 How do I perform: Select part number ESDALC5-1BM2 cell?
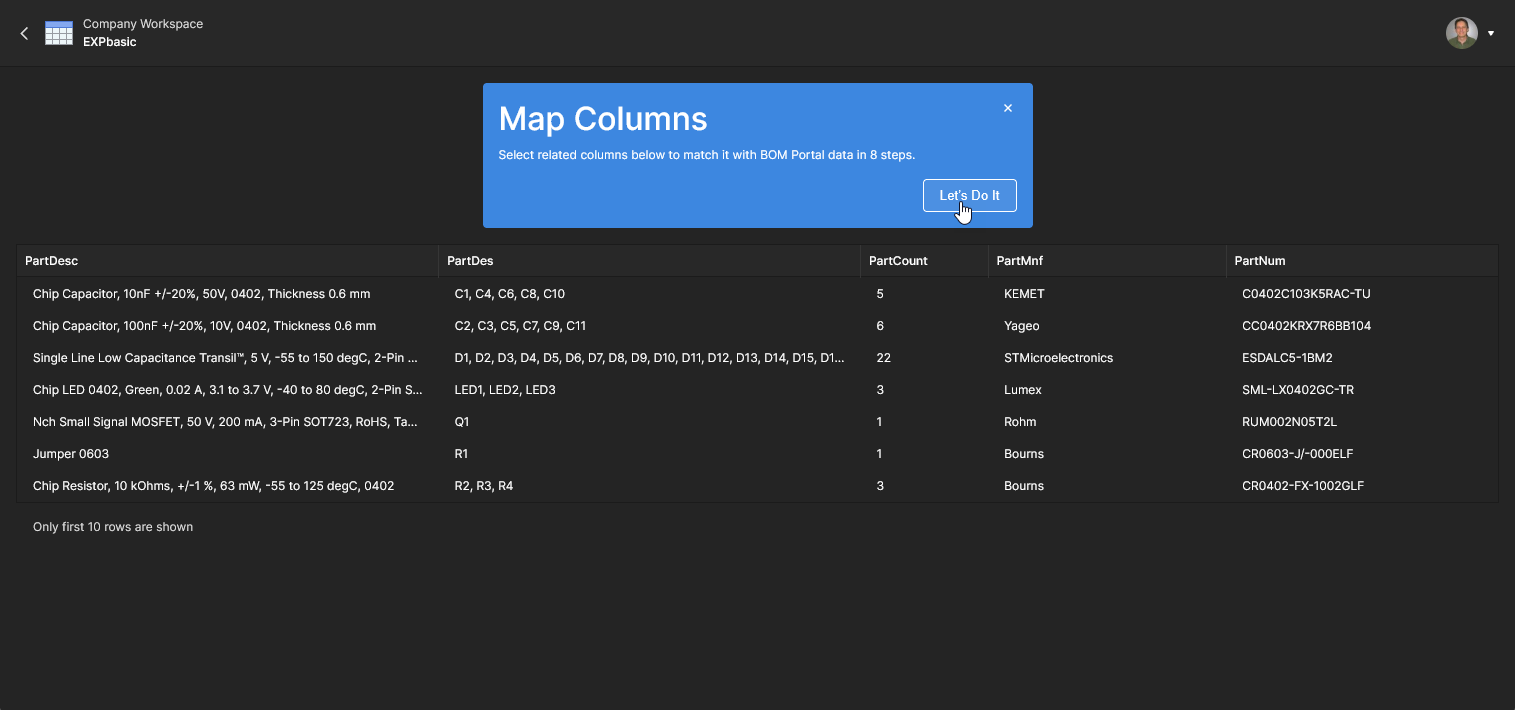click(1287, 358)
